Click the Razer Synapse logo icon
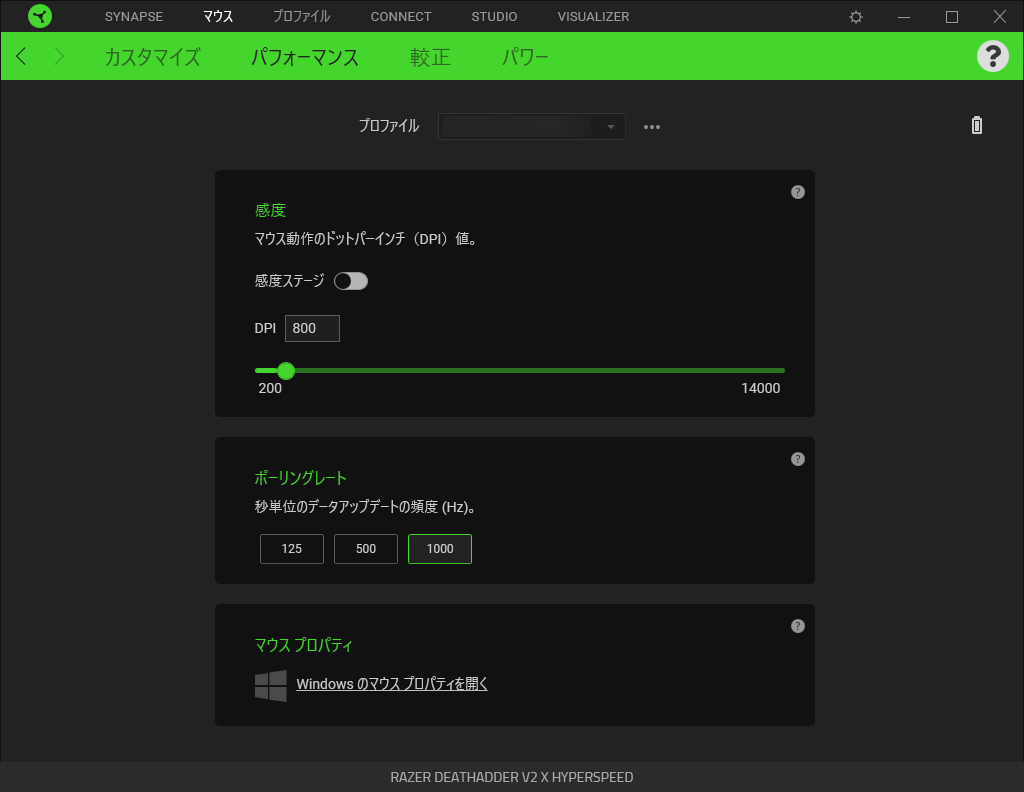This screenshot has width=1024, height=792. coord(40,16)
